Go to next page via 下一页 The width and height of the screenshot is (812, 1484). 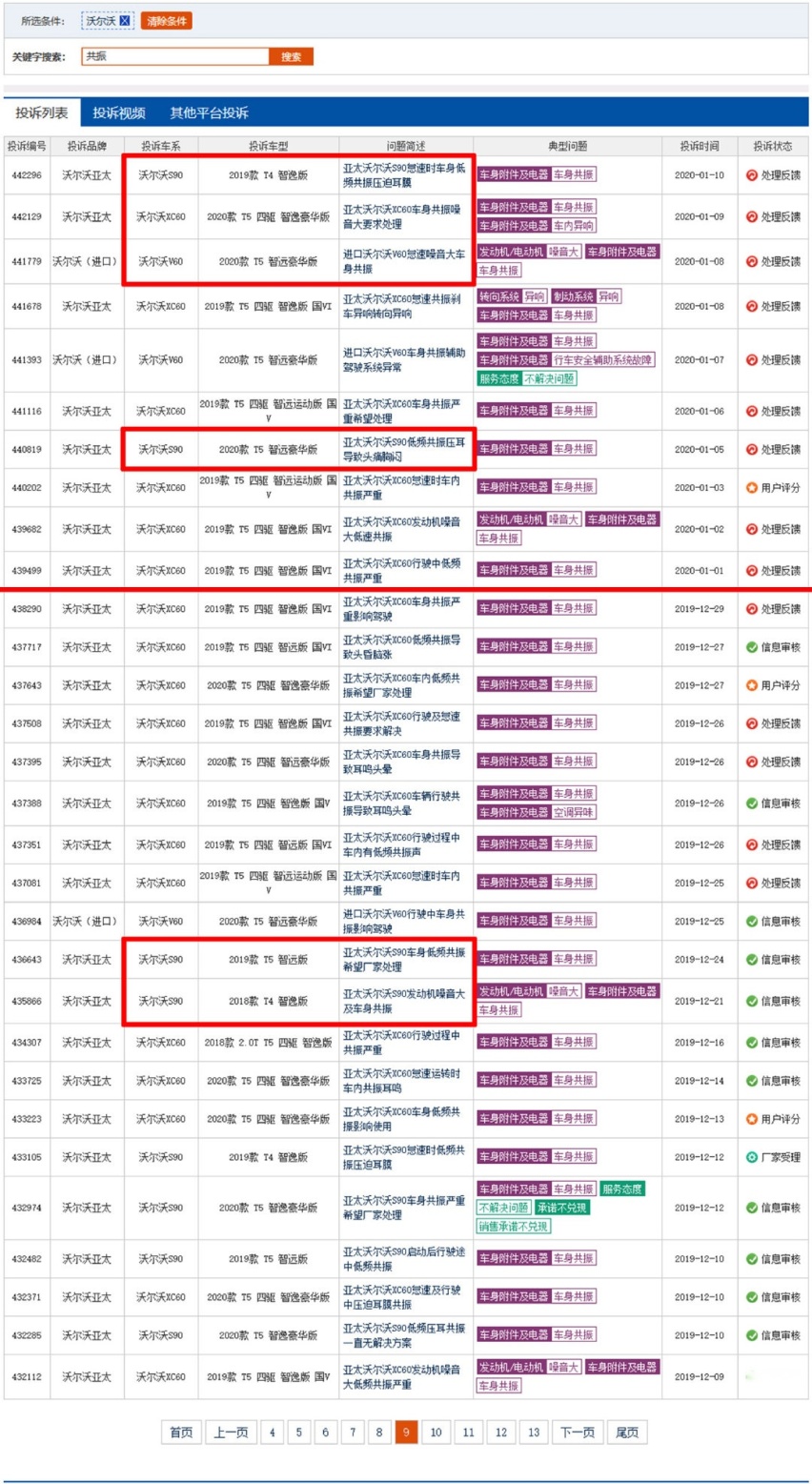[x=578, y=1432]
